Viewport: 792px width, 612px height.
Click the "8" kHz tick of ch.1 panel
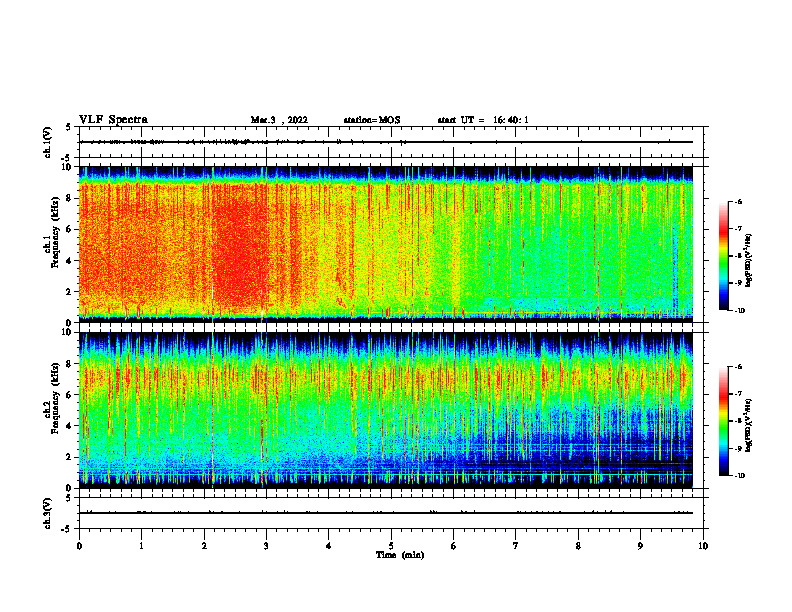click(x=70, y=198)
